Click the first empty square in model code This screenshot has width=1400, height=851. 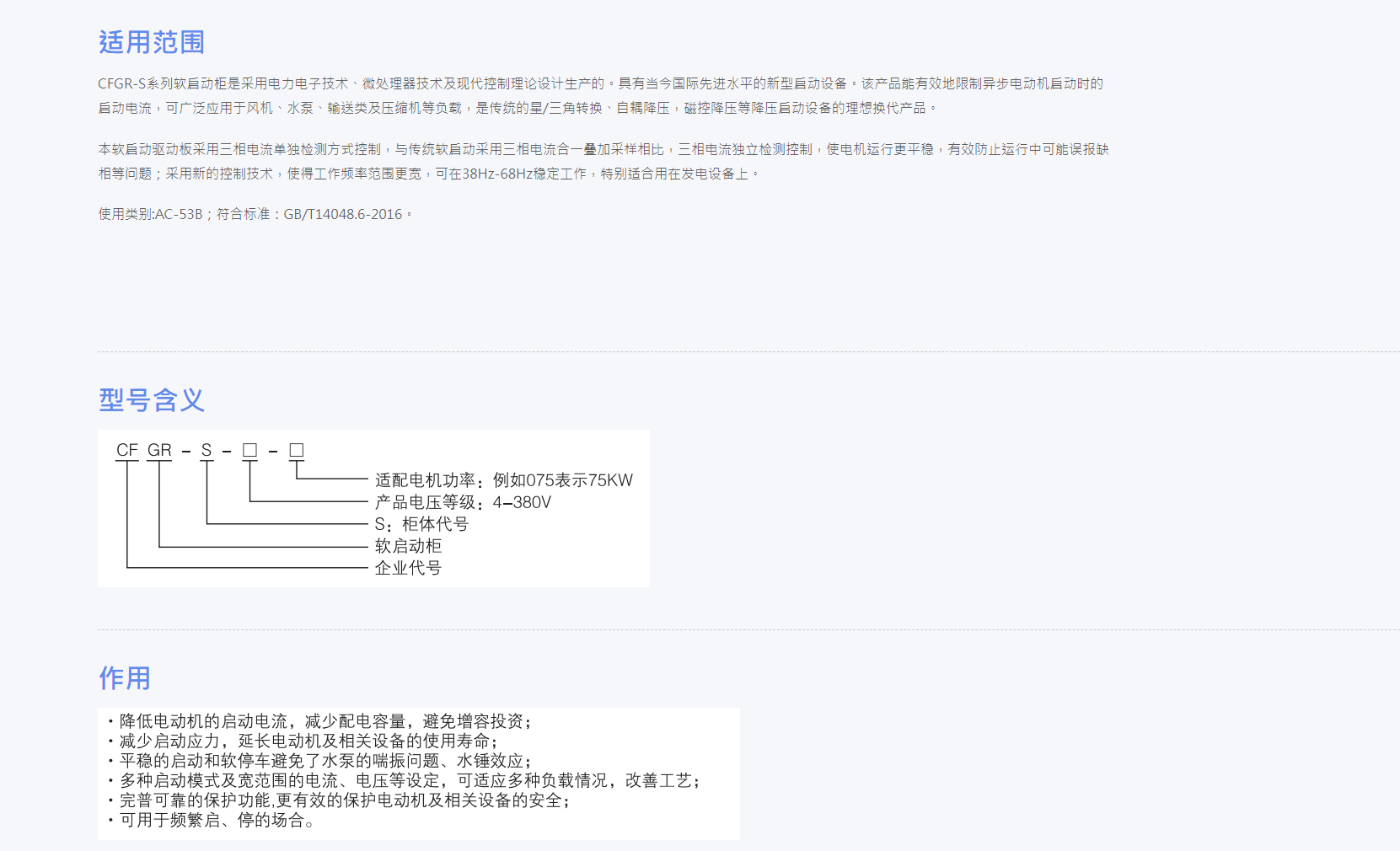(x=249, y=450)
